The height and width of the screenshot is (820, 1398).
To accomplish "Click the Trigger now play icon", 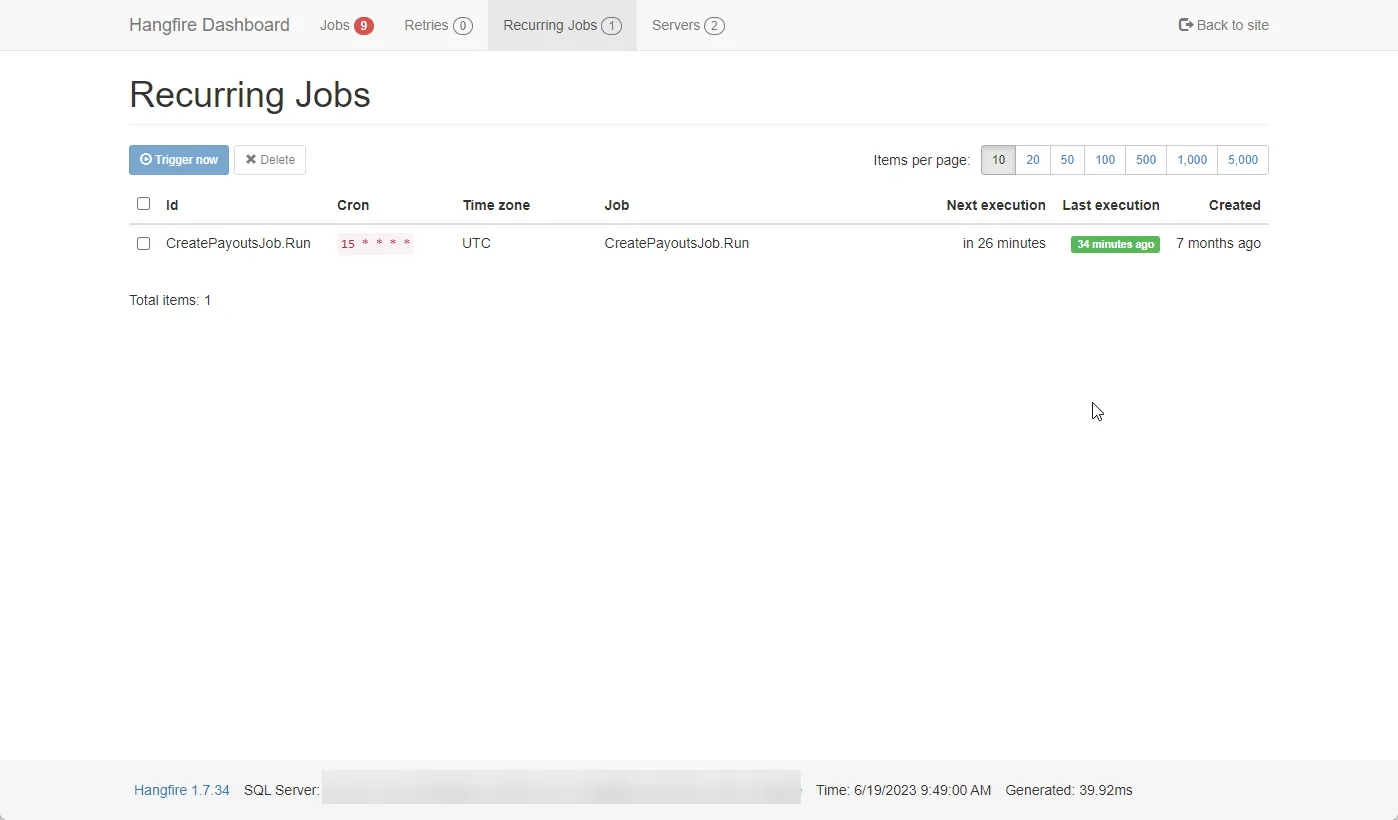I will [146, 160].
